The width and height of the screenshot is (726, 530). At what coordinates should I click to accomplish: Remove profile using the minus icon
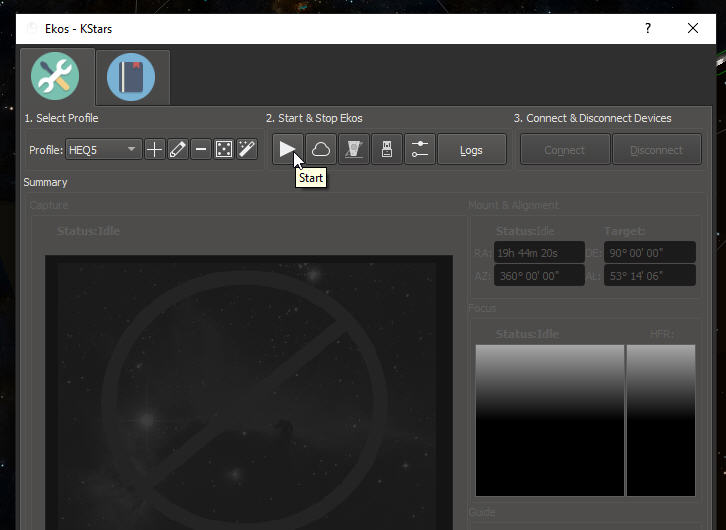point(201,150)
